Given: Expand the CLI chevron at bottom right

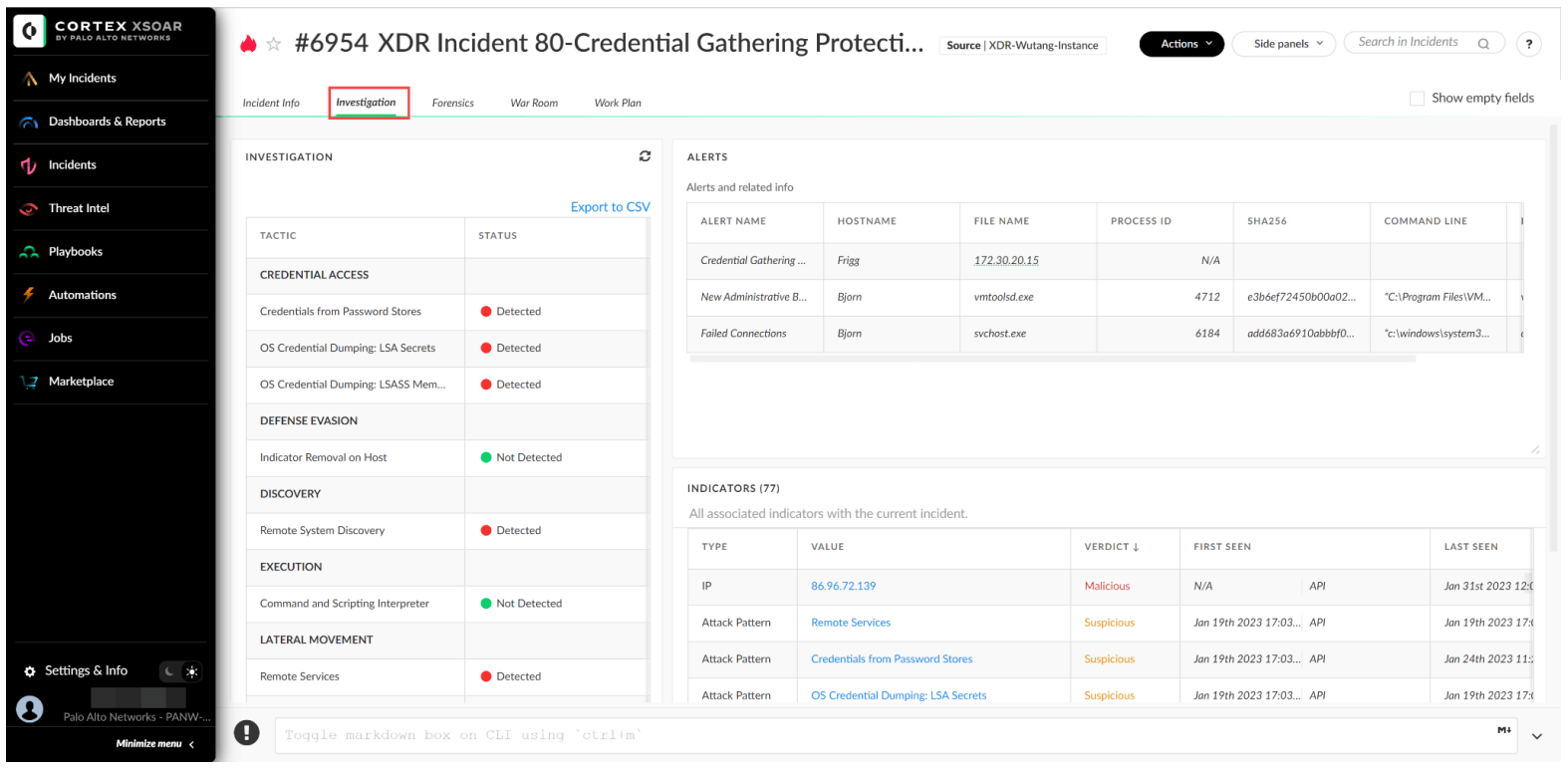Looking at the screenshot, I should [1536, 737].
